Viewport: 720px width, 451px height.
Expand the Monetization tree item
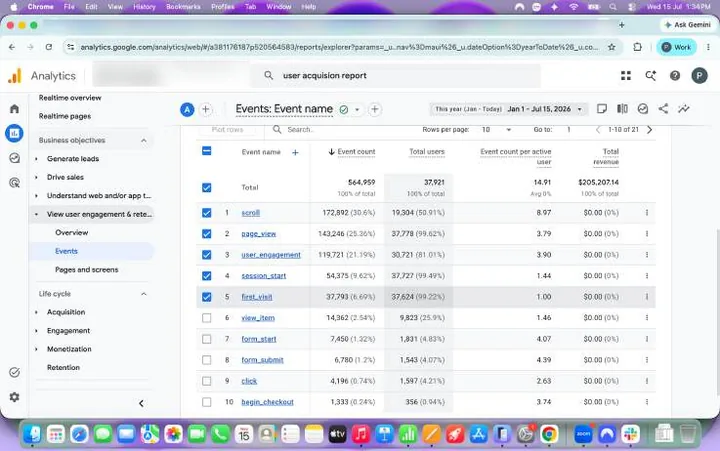pos(37,349)
